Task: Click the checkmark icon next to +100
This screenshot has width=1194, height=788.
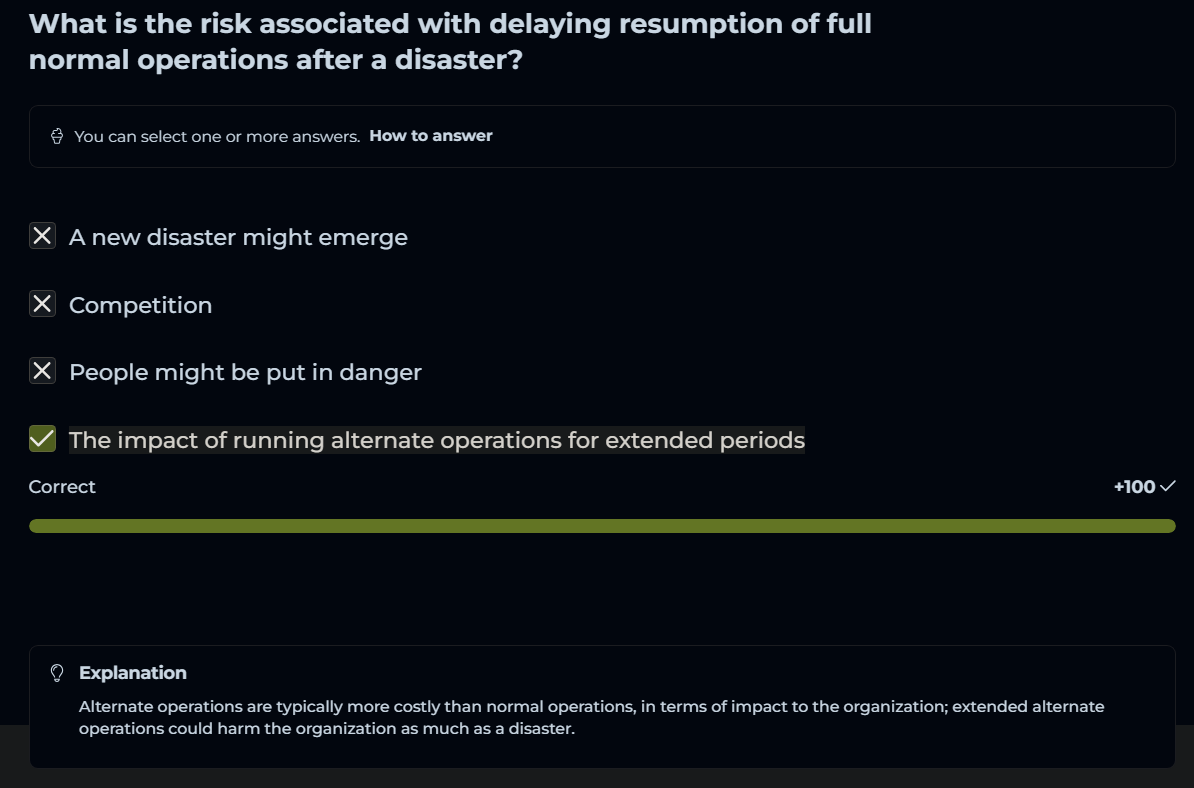Action: [x=1167, y=487]
